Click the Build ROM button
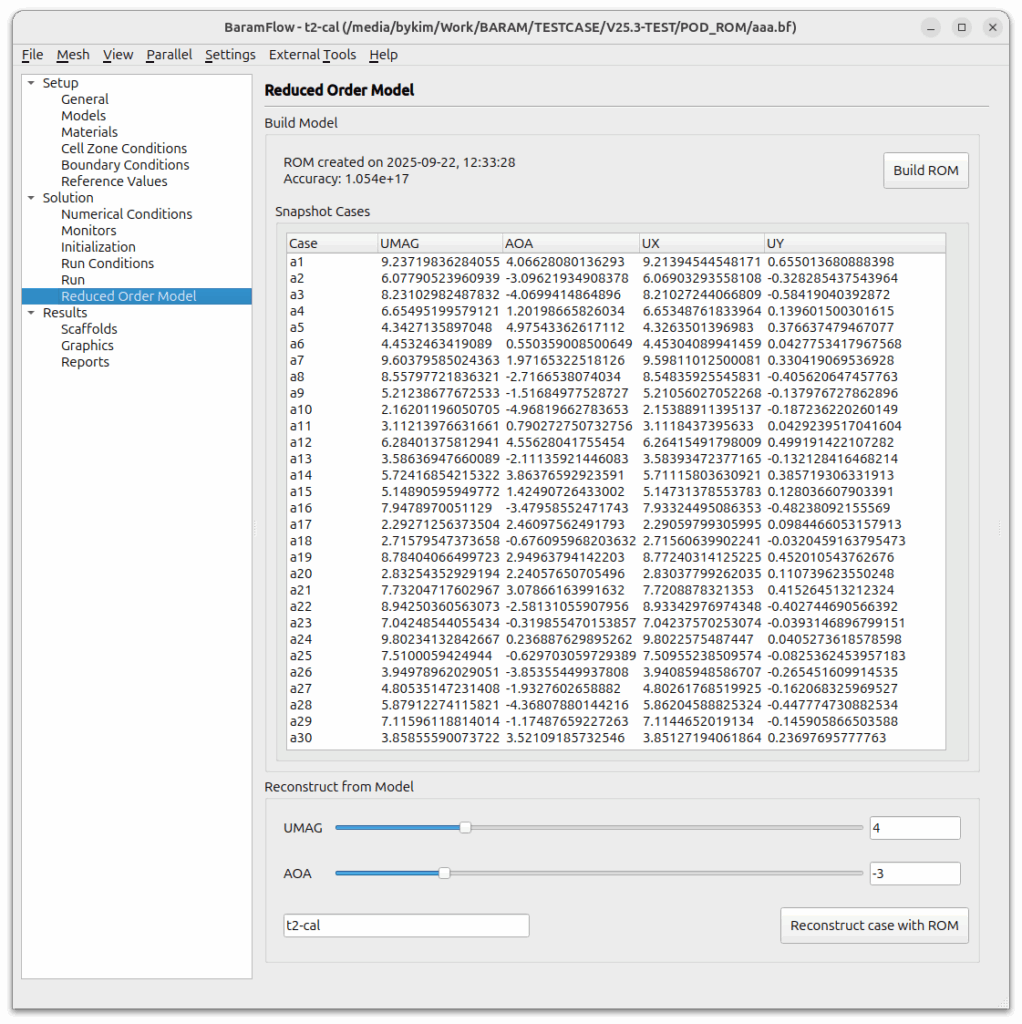The height and width of the screenshot is (1024, 1022). click(925, 171)
